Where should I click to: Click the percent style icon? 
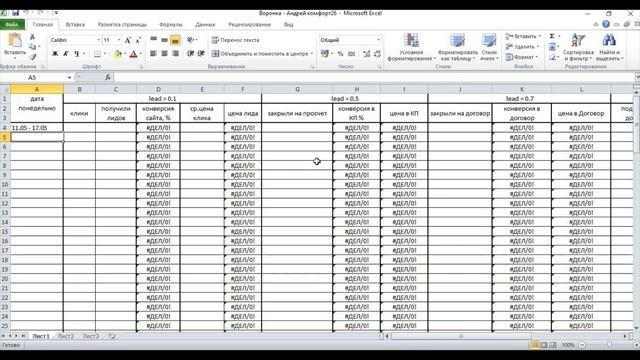tap(340, 54)
